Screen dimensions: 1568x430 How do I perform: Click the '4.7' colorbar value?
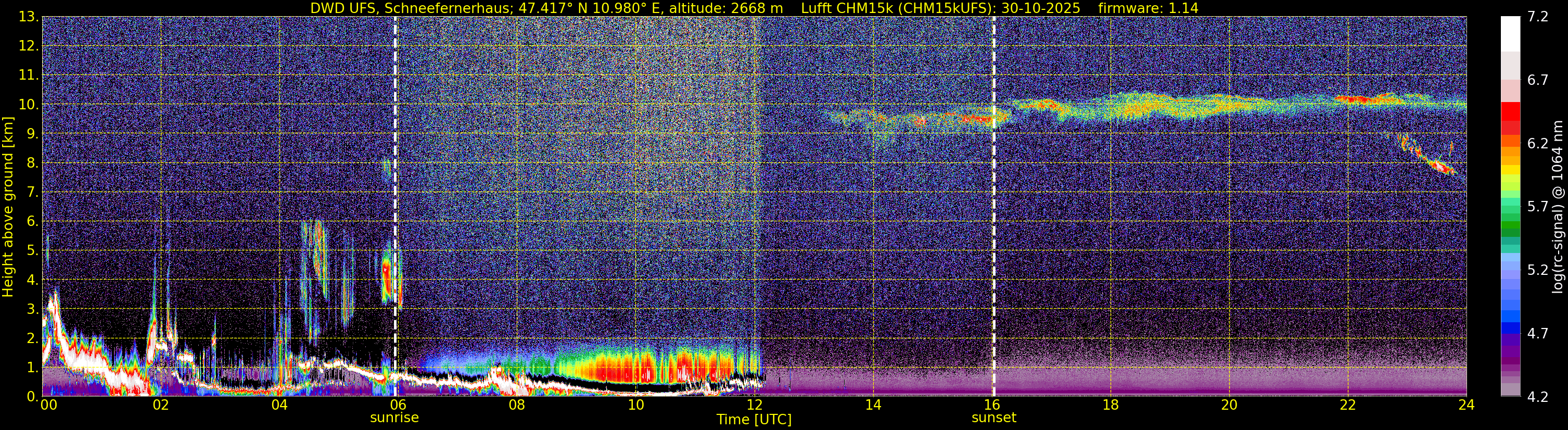coord(1538,334)
